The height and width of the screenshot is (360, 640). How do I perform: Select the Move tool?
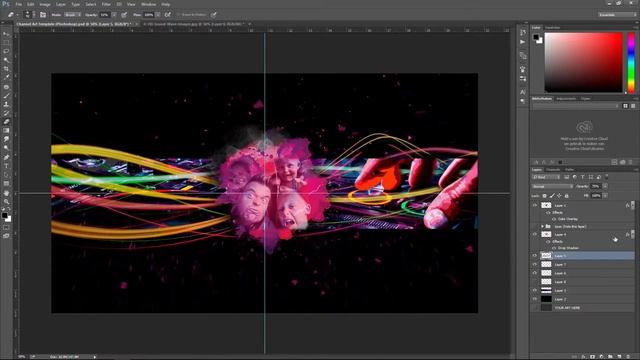coord(6,34)
